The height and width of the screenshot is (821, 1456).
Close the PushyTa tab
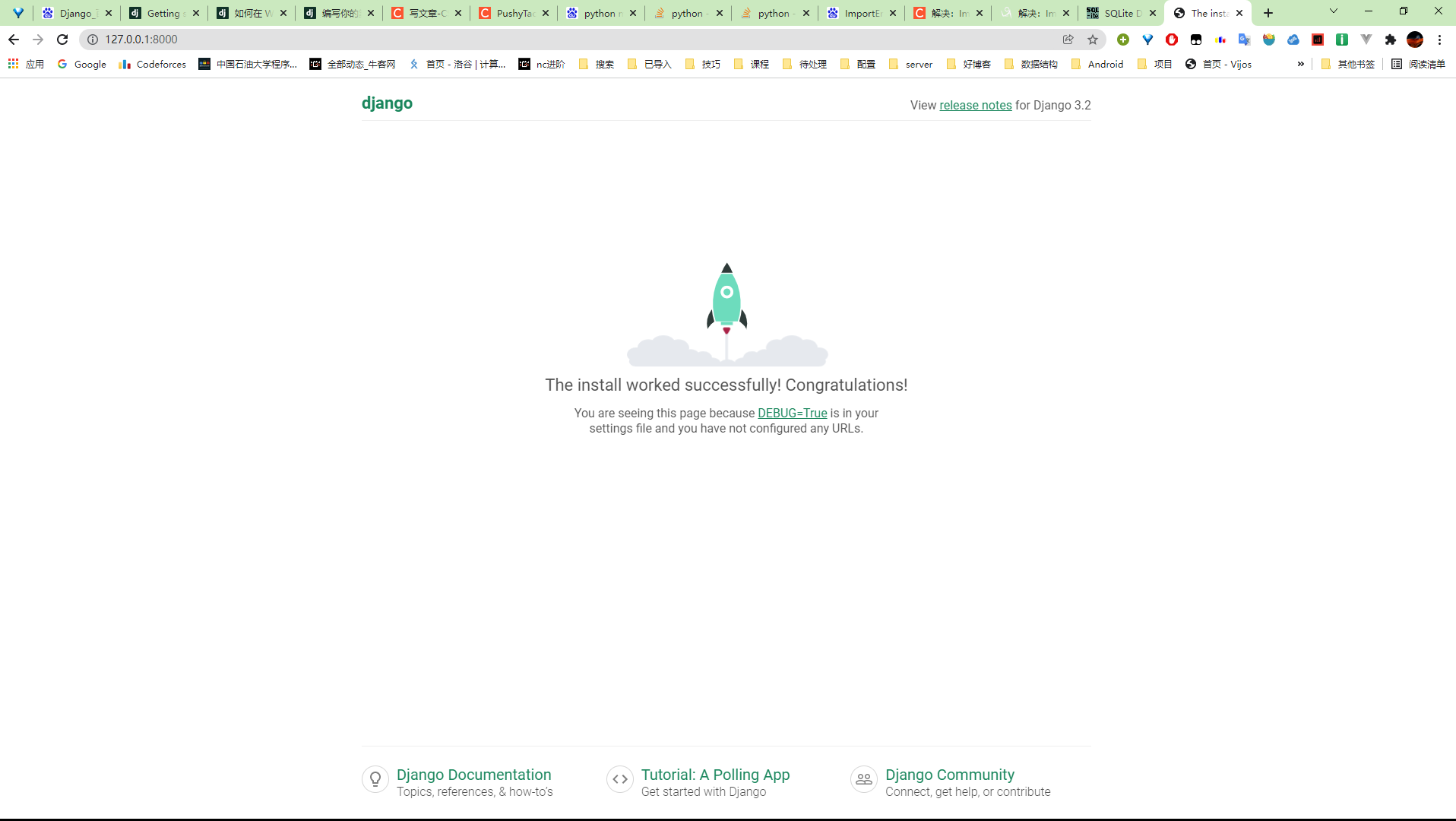click(546, 13)
